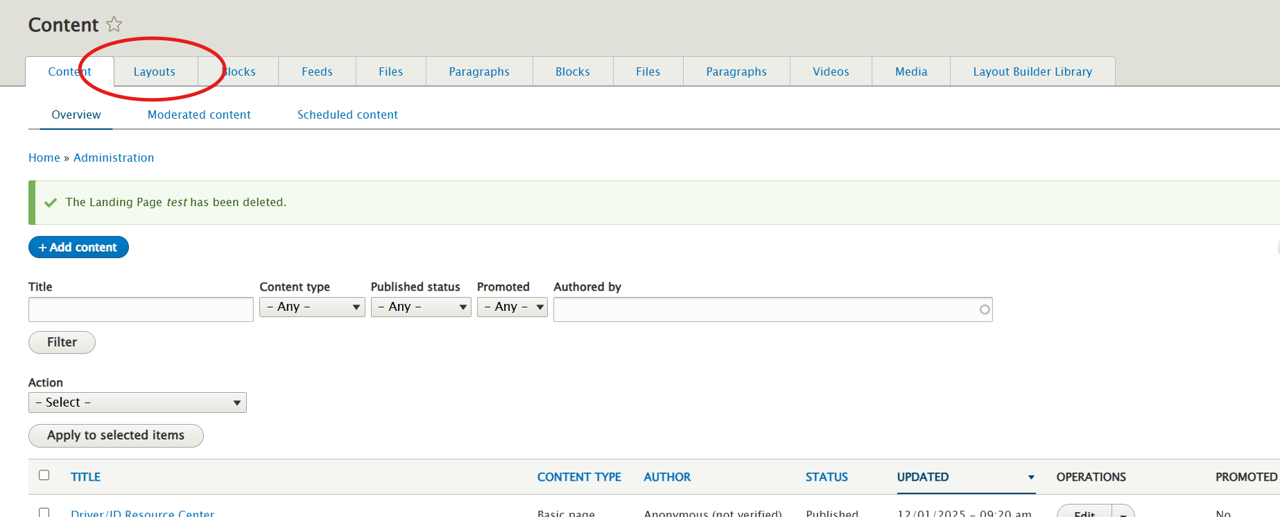Click the Filter button
The image size is (1280, 517).
(x=62, y=342)
